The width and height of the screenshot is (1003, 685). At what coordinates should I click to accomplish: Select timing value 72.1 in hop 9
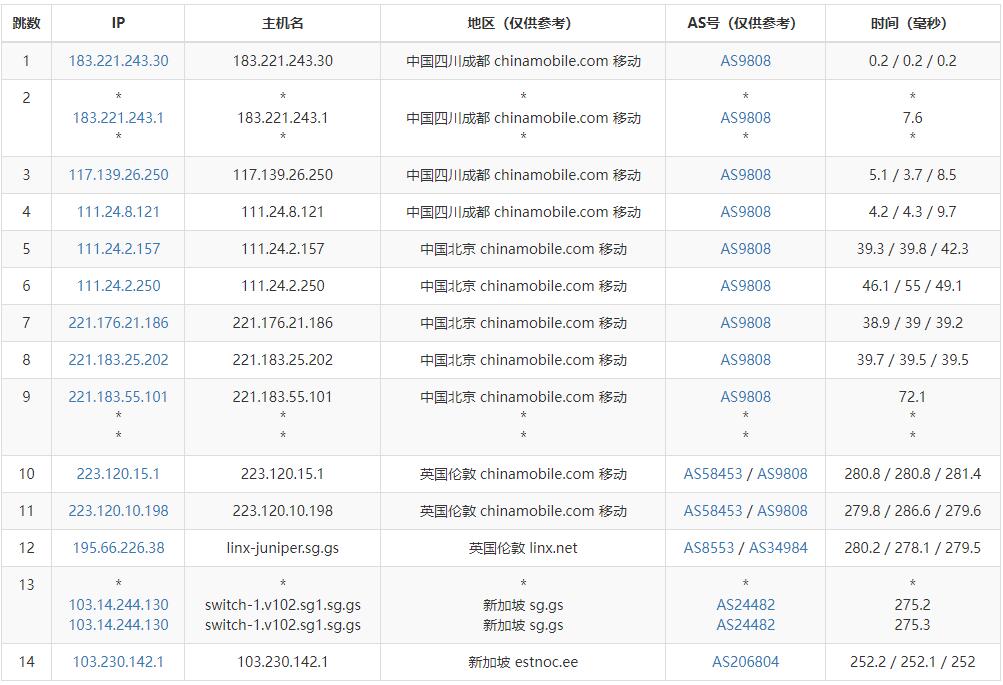click(x=912, y=397)
